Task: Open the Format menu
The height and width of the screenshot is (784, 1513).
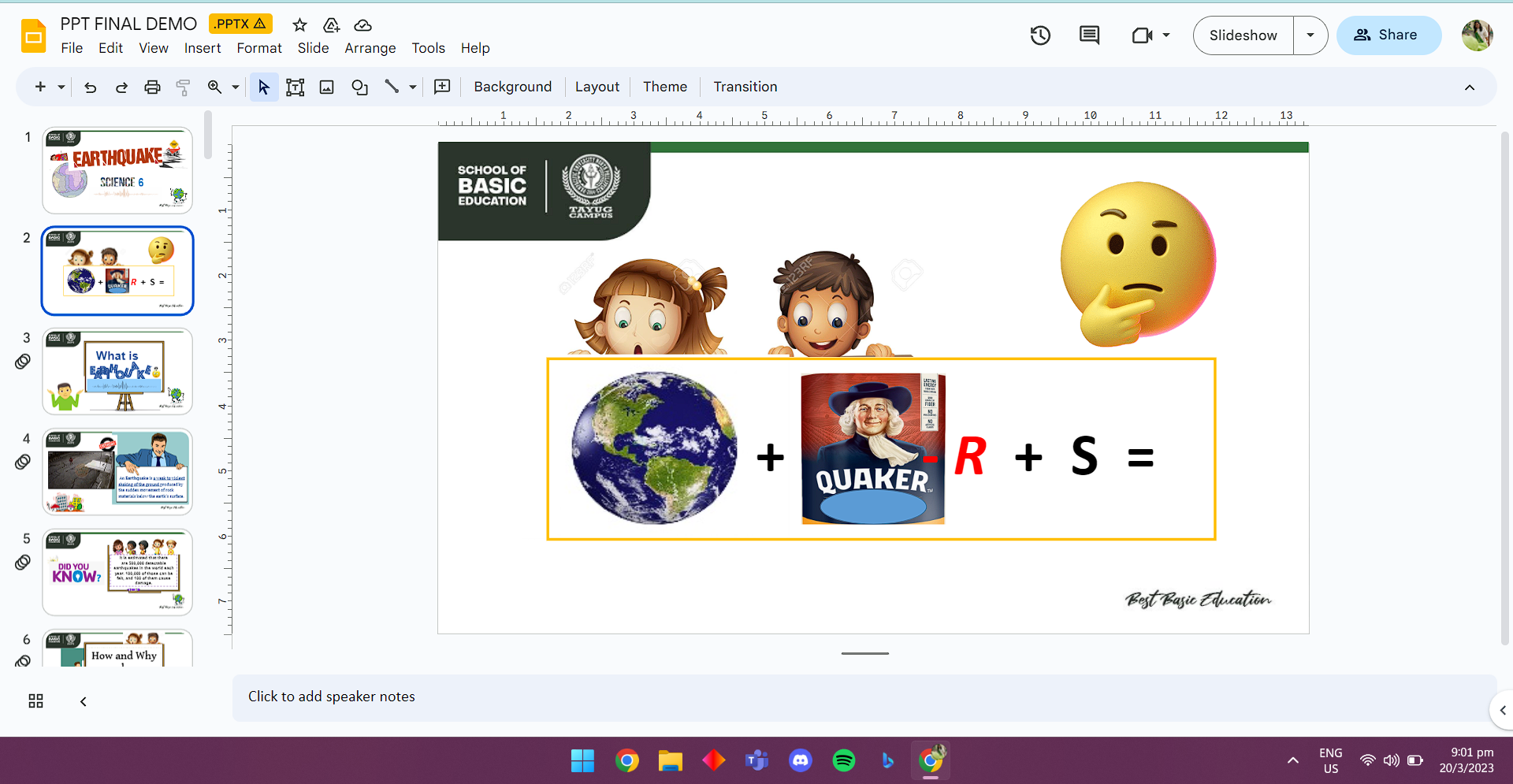Action: click(x=259, y=48)
